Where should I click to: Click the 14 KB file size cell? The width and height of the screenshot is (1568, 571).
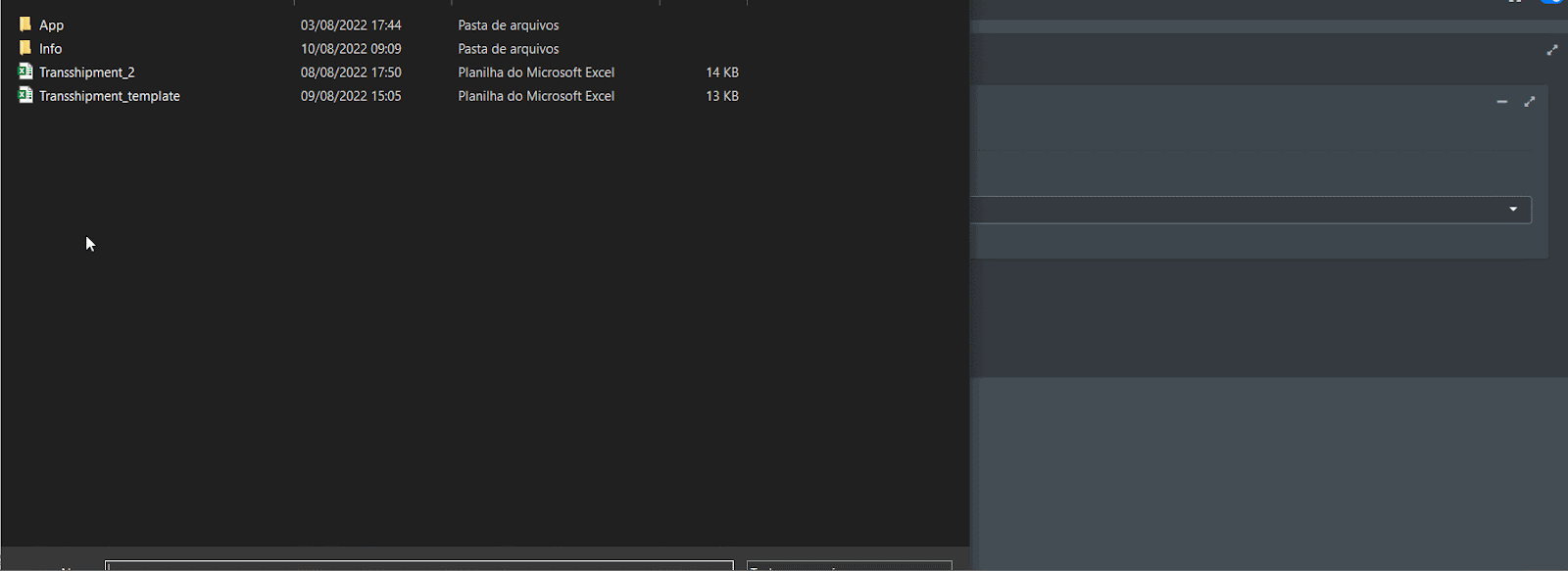(x=722, y=72)
